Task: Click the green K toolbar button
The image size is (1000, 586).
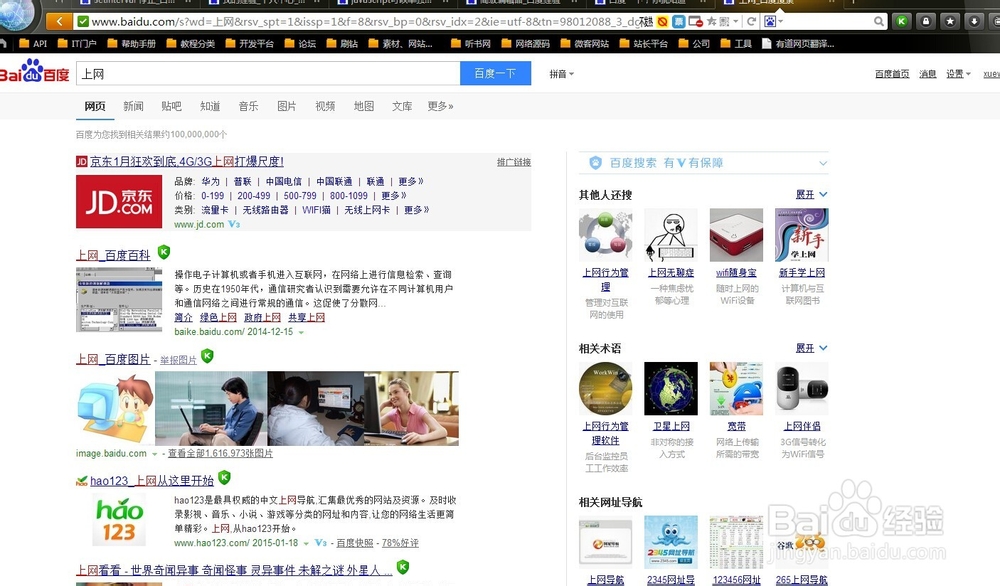Action: coord(901,22)
